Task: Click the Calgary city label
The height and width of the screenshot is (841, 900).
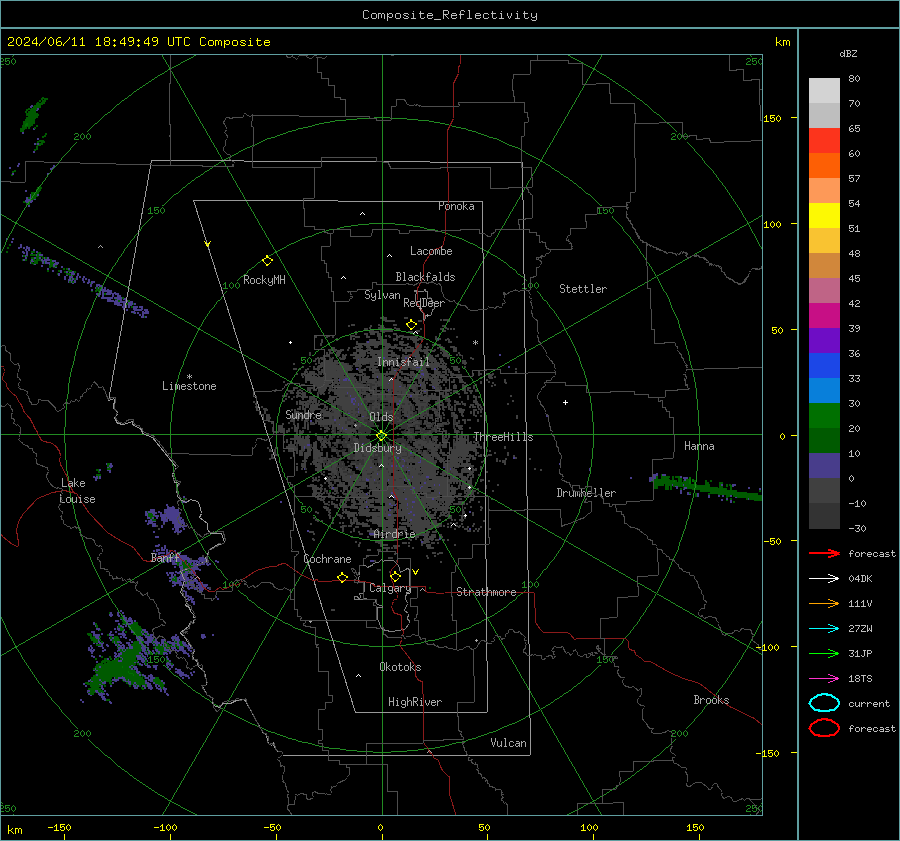Action: point(390,588)
